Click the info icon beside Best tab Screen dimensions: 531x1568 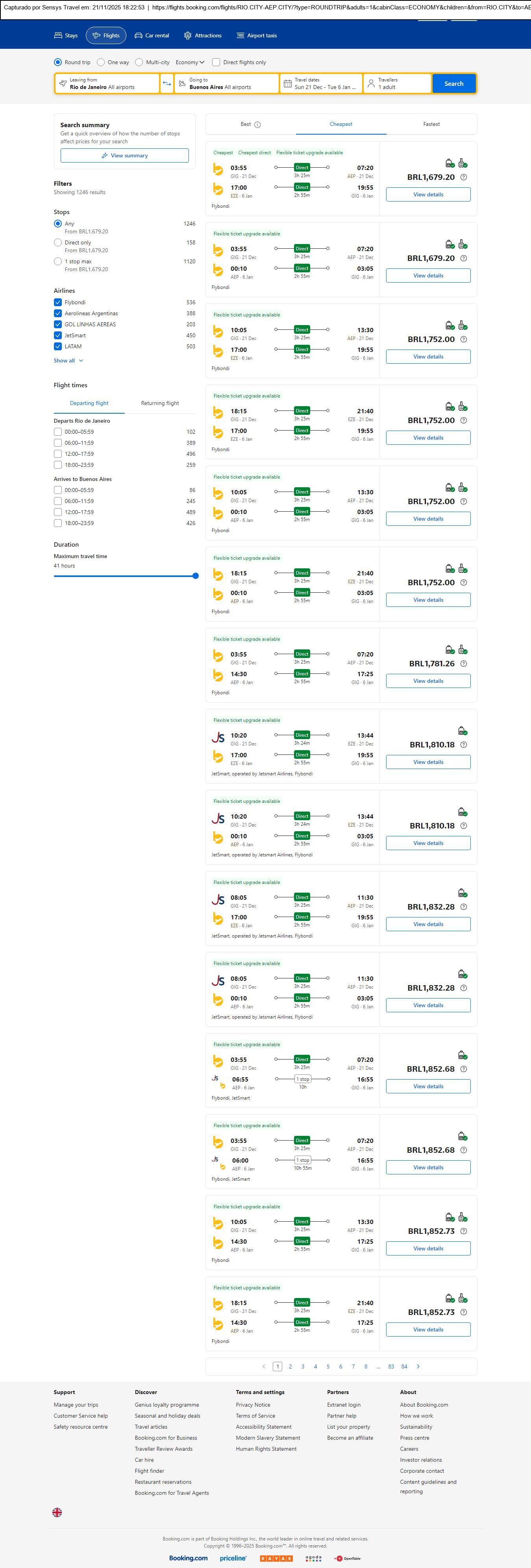[257, 125]
